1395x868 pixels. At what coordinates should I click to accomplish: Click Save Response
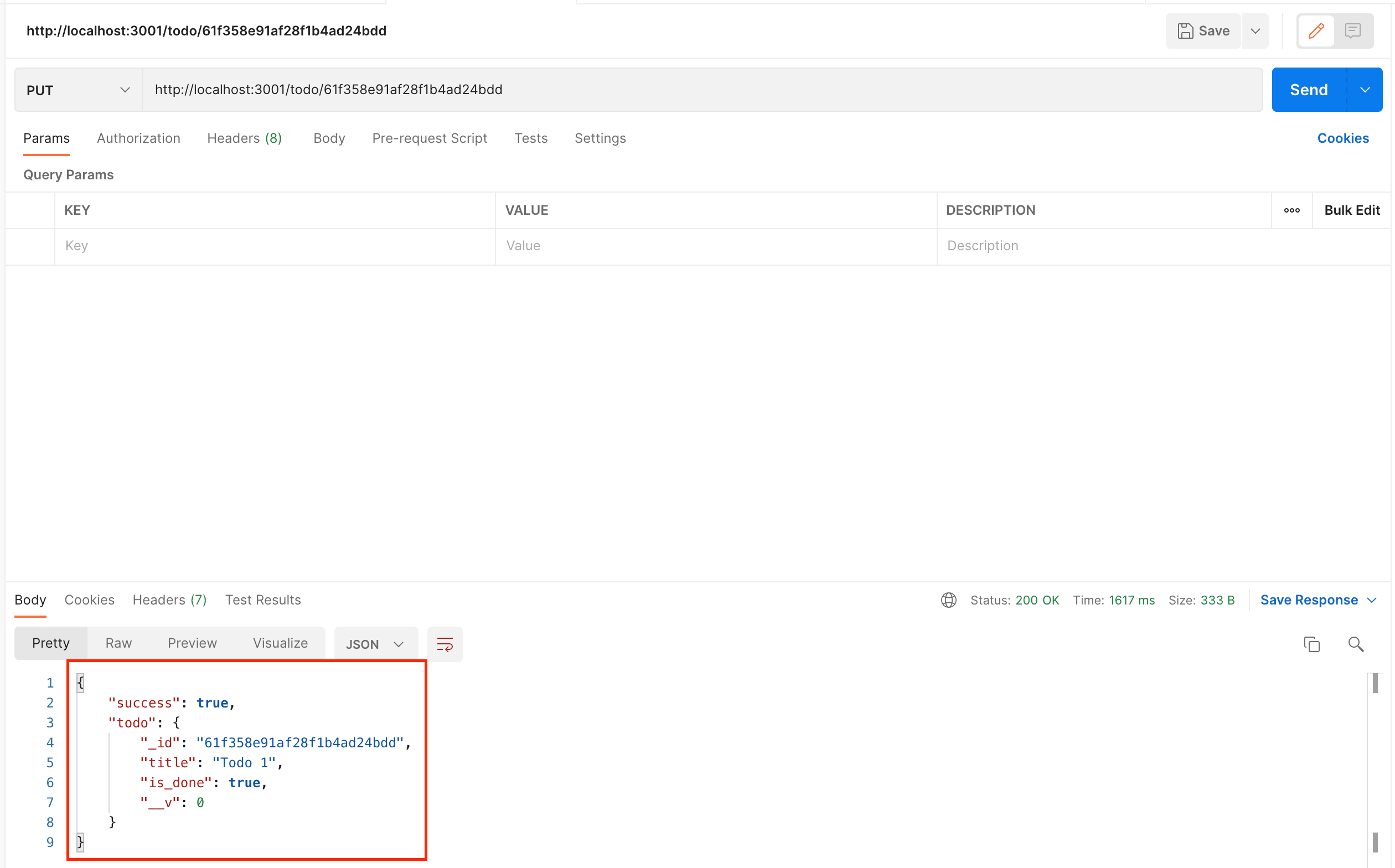(x=1309, y=600)
